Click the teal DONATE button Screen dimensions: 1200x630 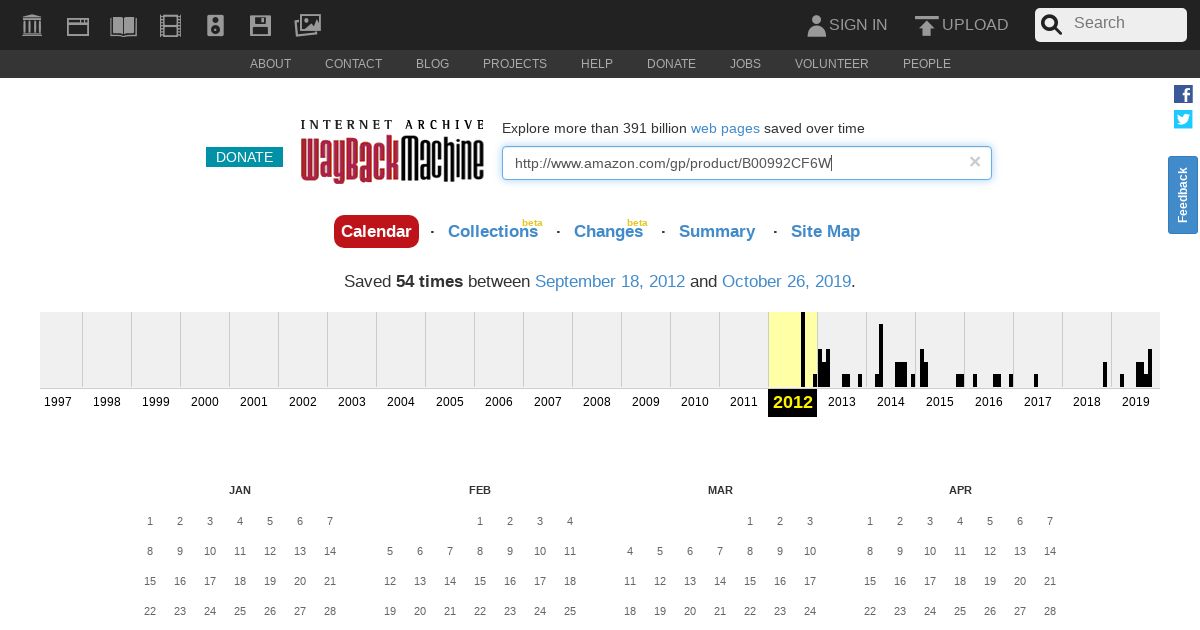[244, 157]
